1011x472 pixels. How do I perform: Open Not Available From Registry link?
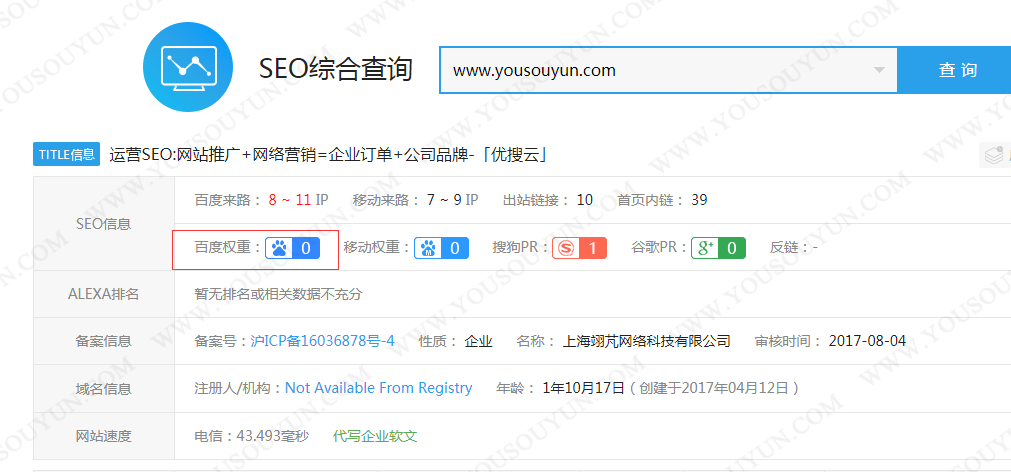tap(378, 388)
